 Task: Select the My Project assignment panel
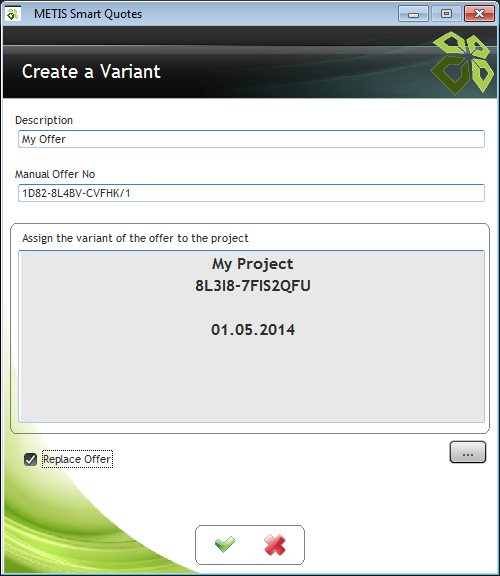(x=251, y=336)
